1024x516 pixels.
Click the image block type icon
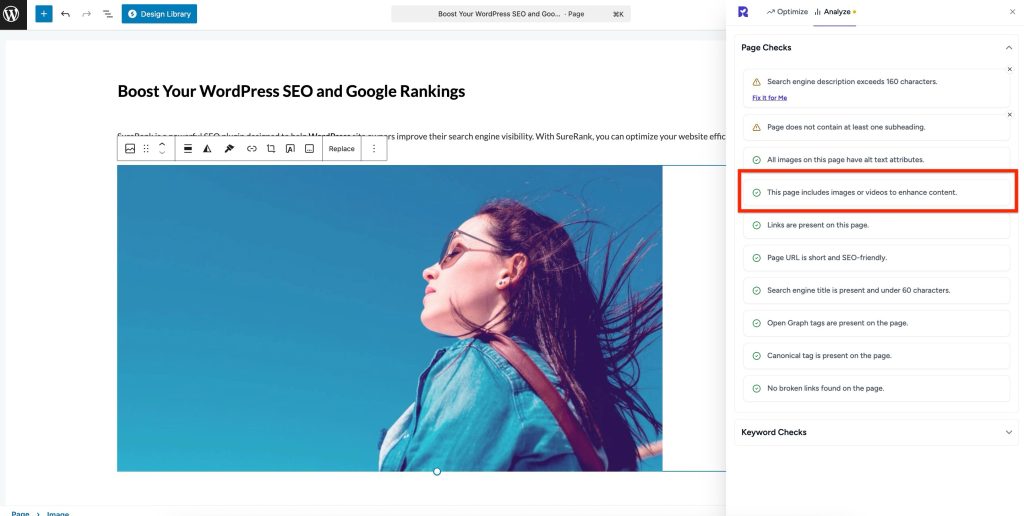[x=130, y=149]
